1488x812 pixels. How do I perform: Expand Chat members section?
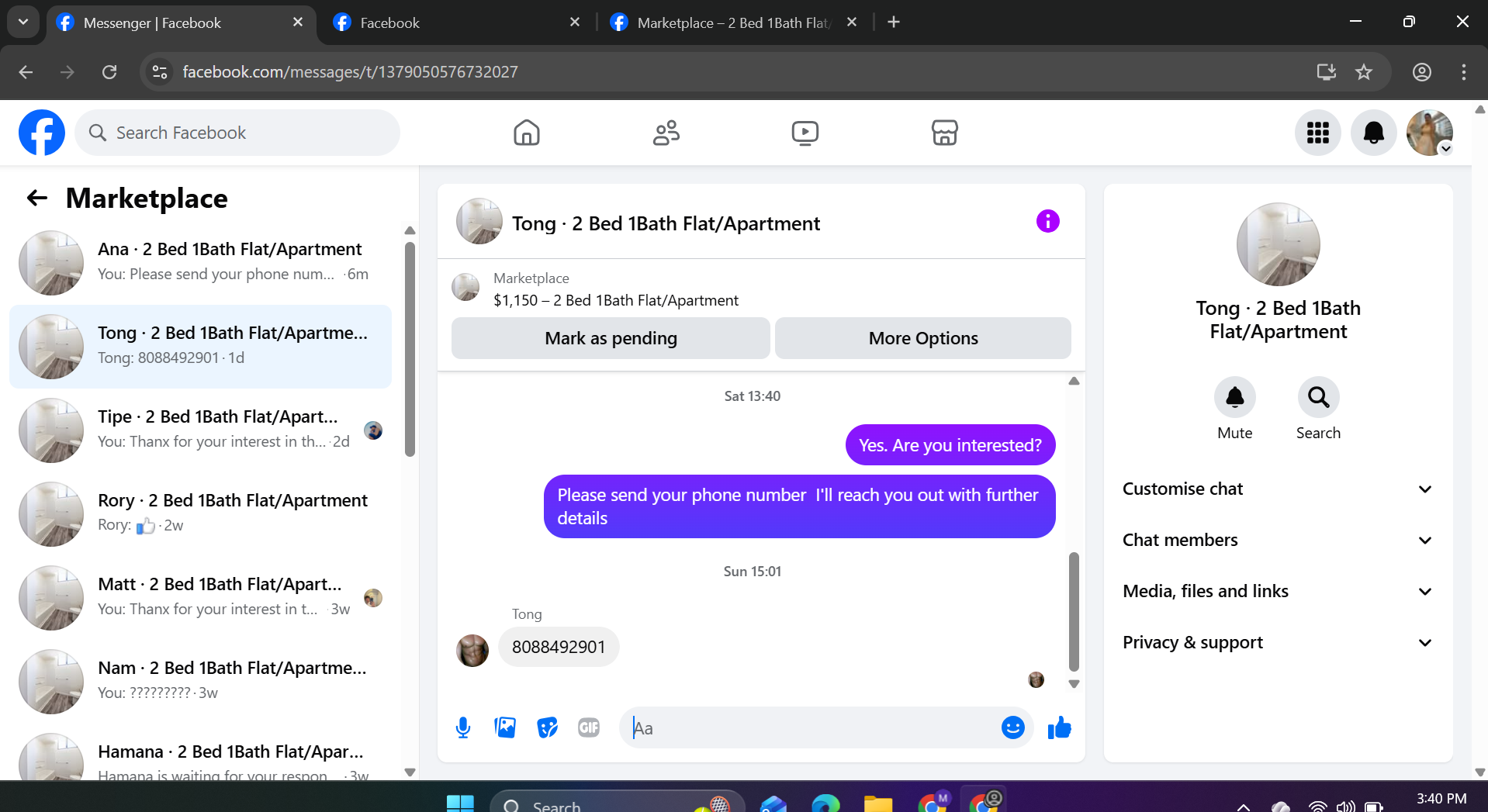point(1278,541)
